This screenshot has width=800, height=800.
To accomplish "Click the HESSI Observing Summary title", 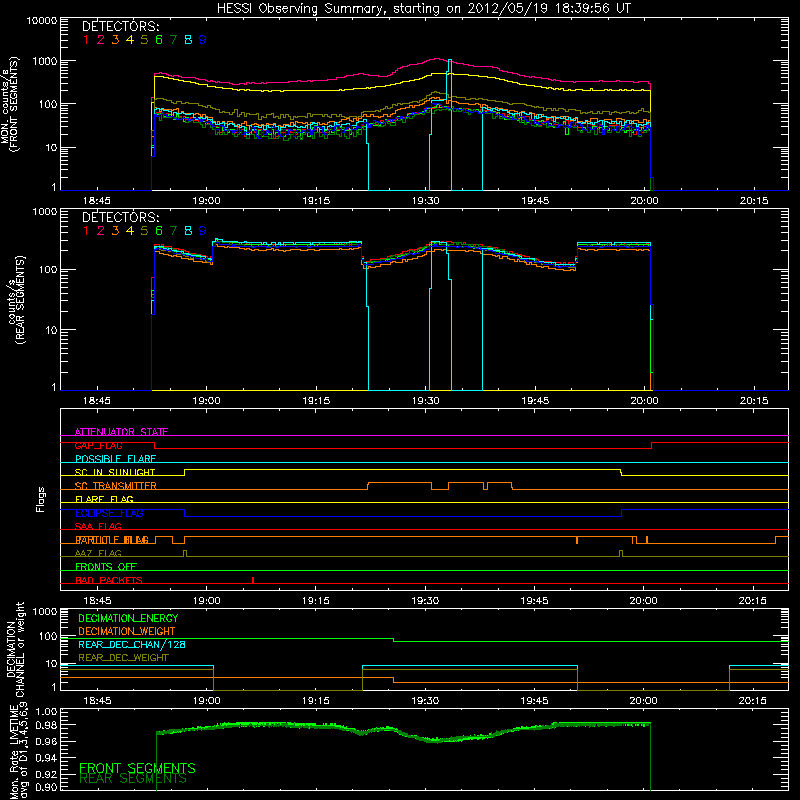I will pyautogui.click(x=423, y=8).
